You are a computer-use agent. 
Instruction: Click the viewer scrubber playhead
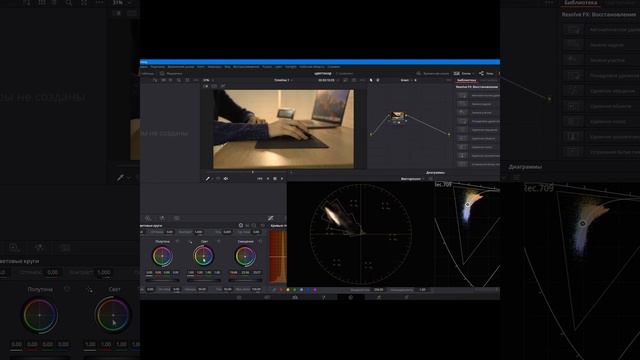[253, 172]
